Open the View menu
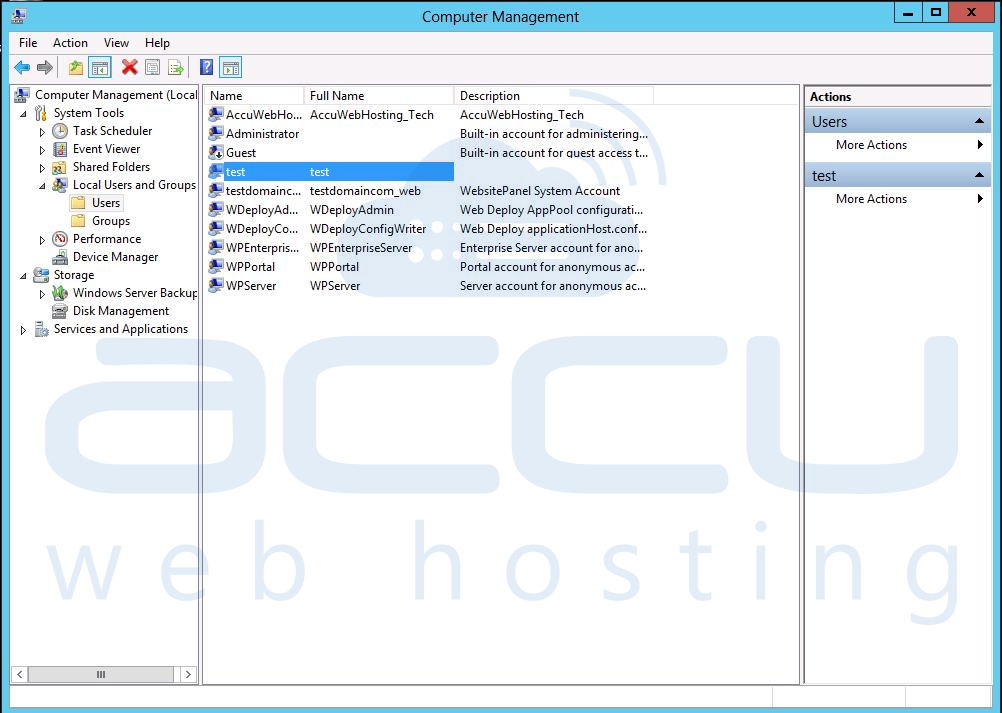 tap(116, 43)
